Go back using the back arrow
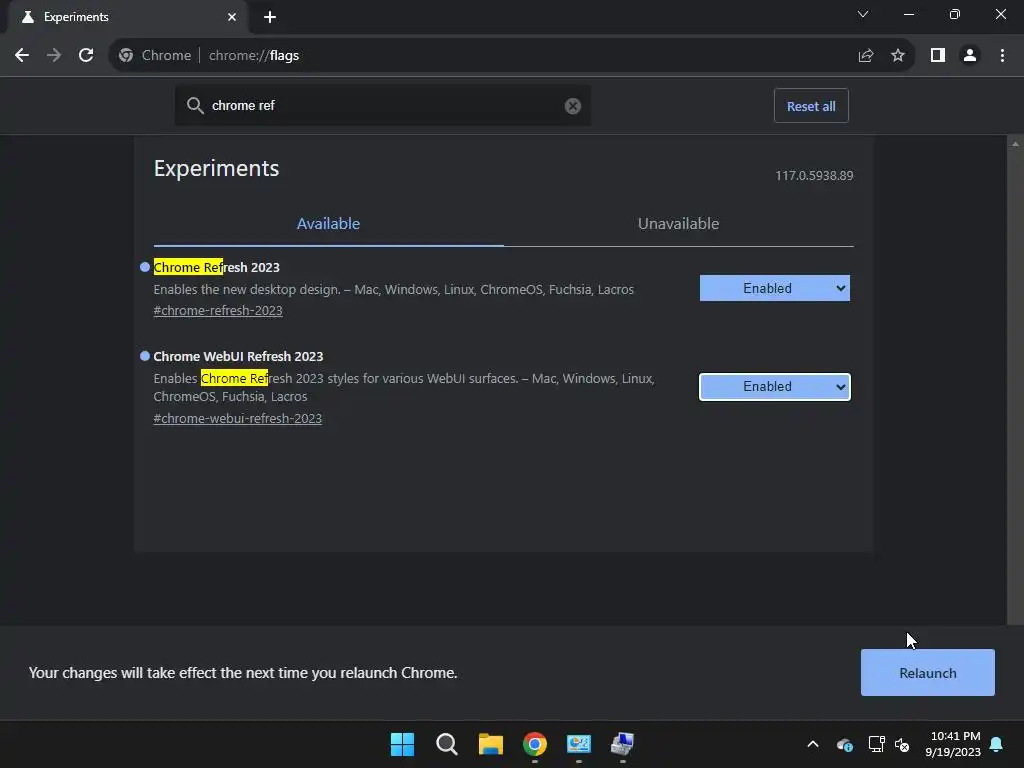The image size is (1024, 768). [x=22, y=56]
